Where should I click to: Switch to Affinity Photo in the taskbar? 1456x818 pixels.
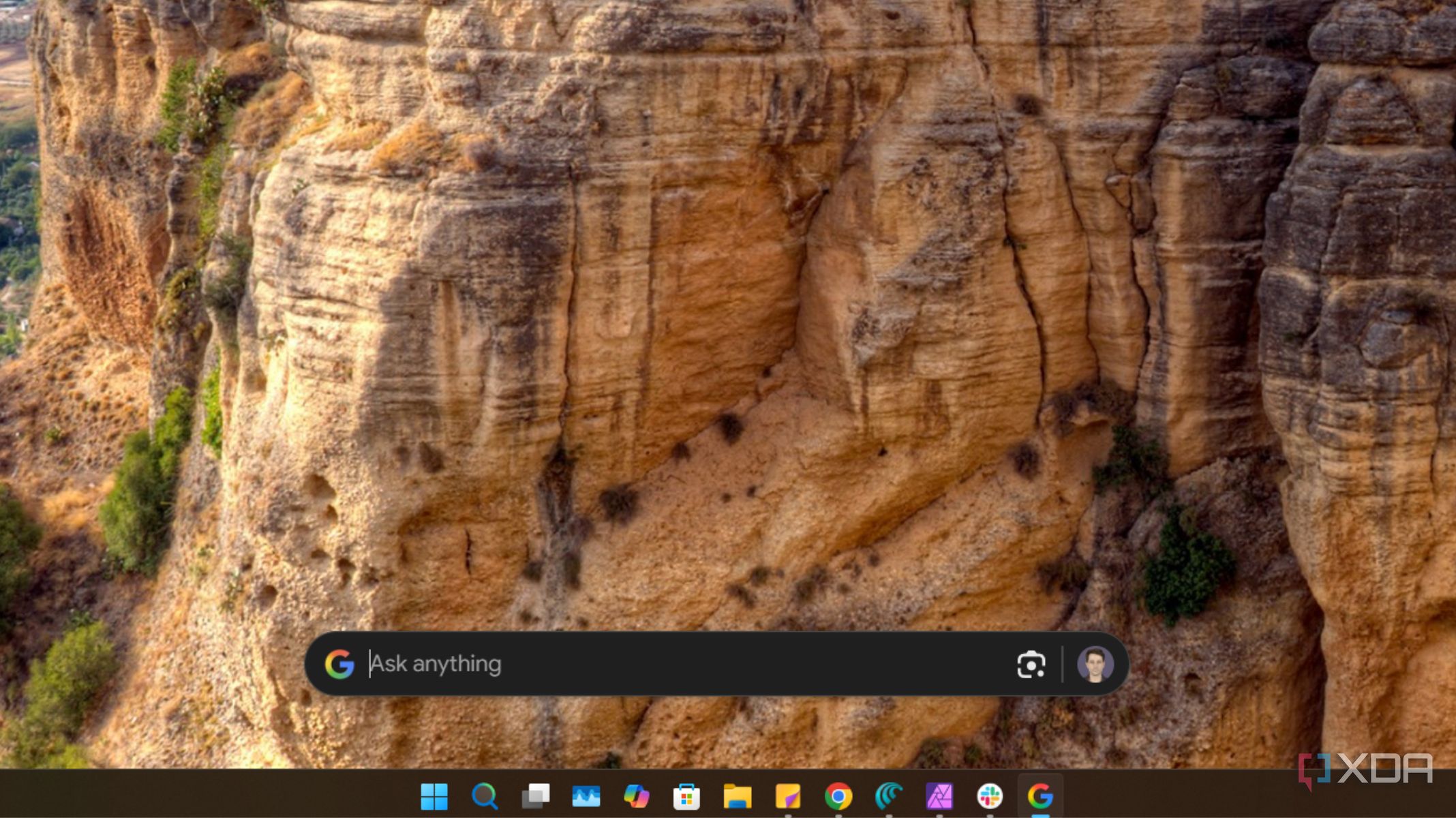(939, 796)
